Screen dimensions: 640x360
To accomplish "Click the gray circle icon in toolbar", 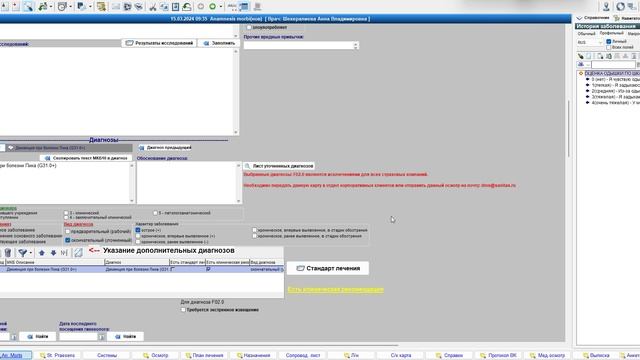I will (201, 7).
